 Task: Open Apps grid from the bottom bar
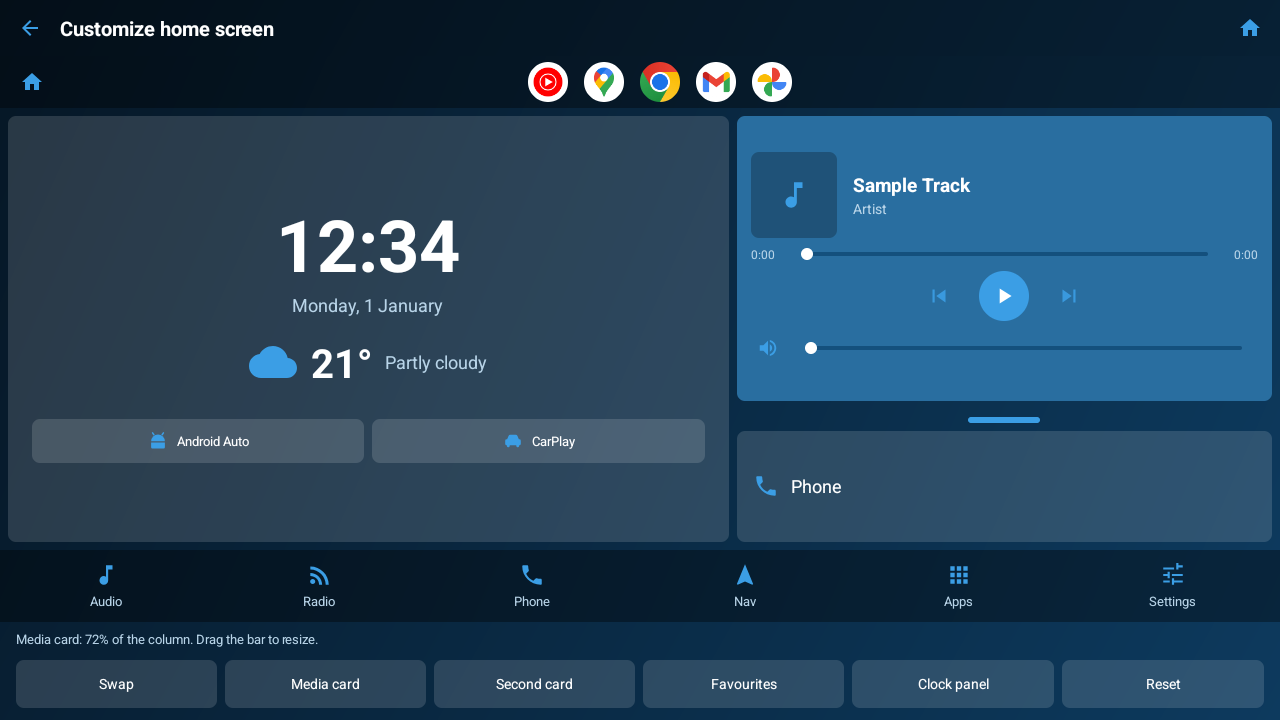[x=958, y=586]
